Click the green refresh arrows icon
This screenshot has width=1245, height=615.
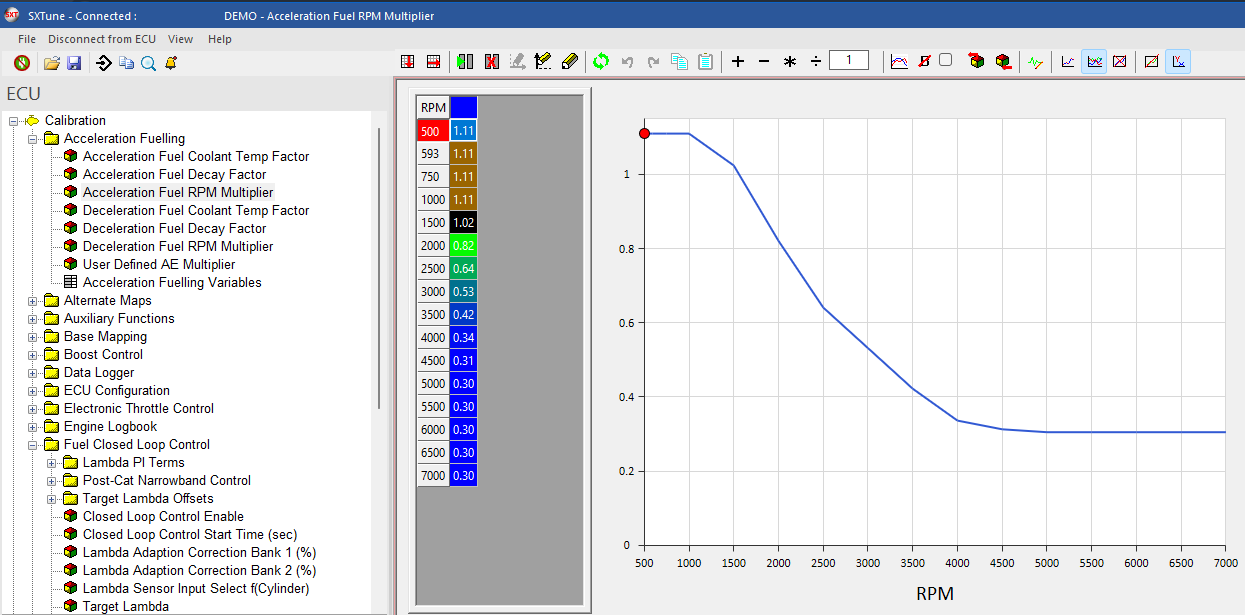click(x=600, y=61)
